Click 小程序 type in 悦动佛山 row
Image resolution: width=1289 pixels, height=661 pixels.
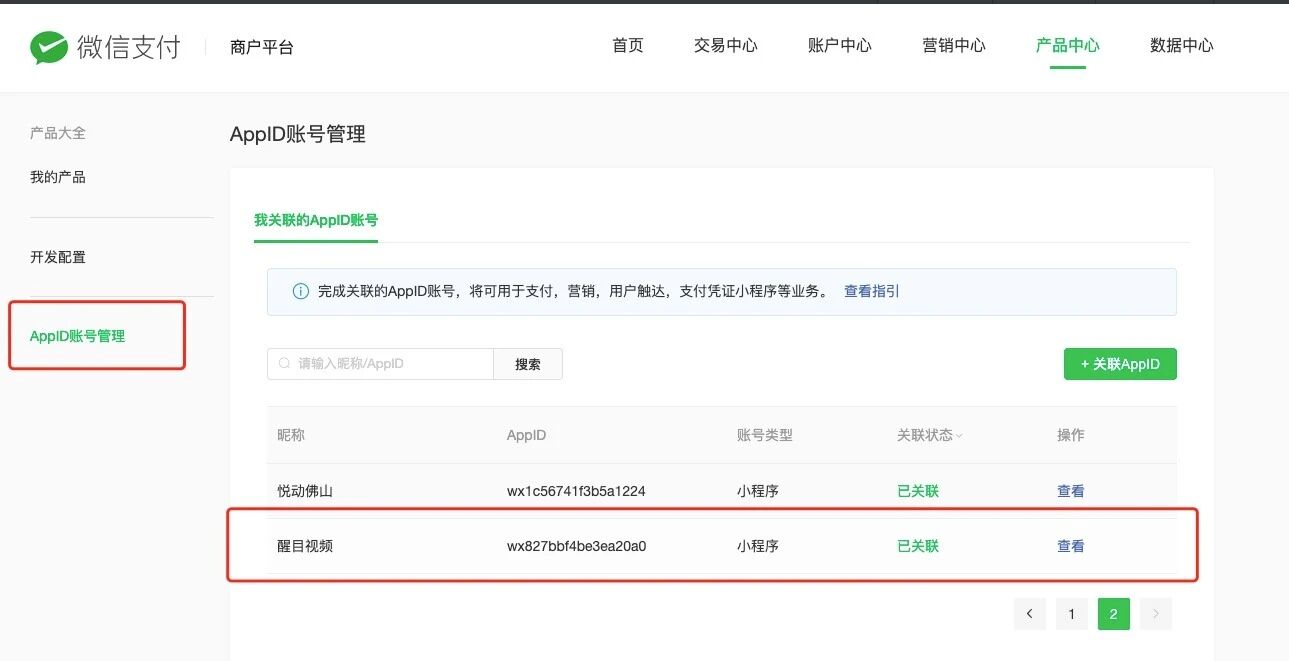click(x=758, y=491)
